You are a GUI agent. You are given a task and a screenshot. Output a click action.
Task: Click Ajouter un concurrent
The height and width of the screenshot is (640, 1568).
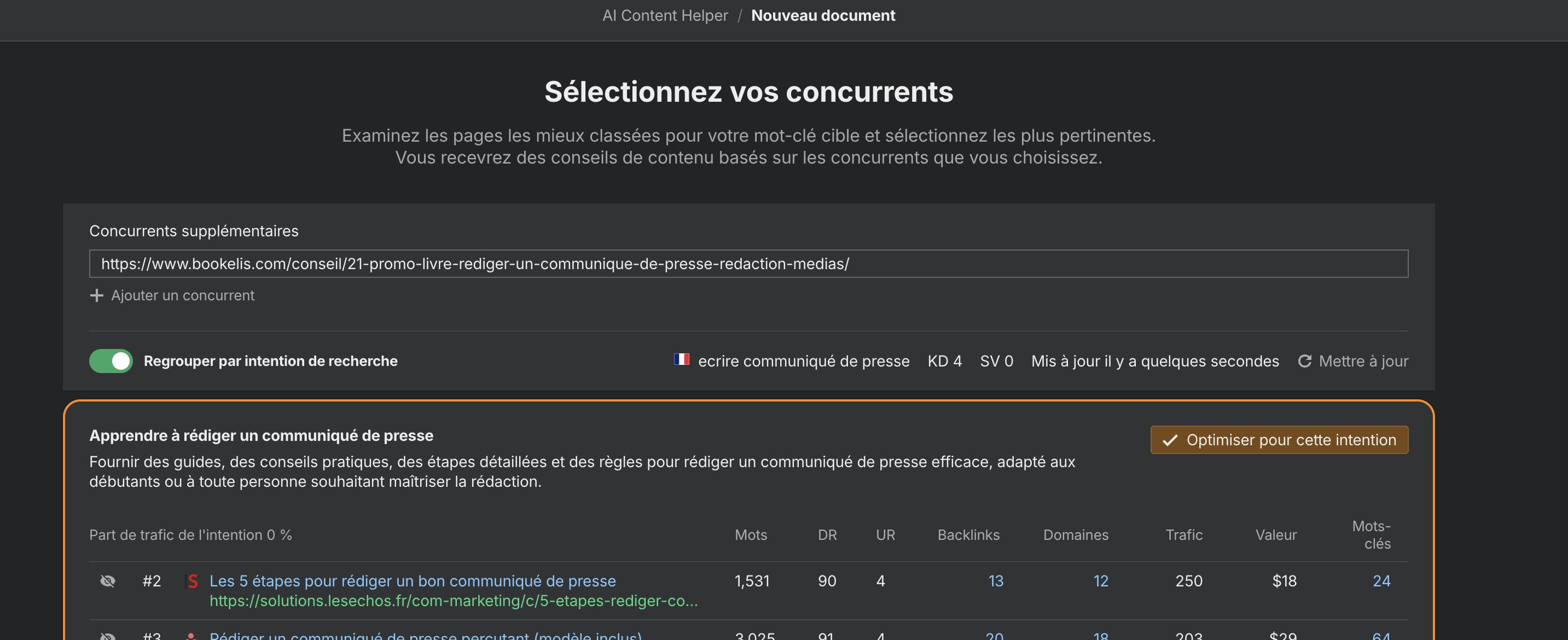pos(183,296)
